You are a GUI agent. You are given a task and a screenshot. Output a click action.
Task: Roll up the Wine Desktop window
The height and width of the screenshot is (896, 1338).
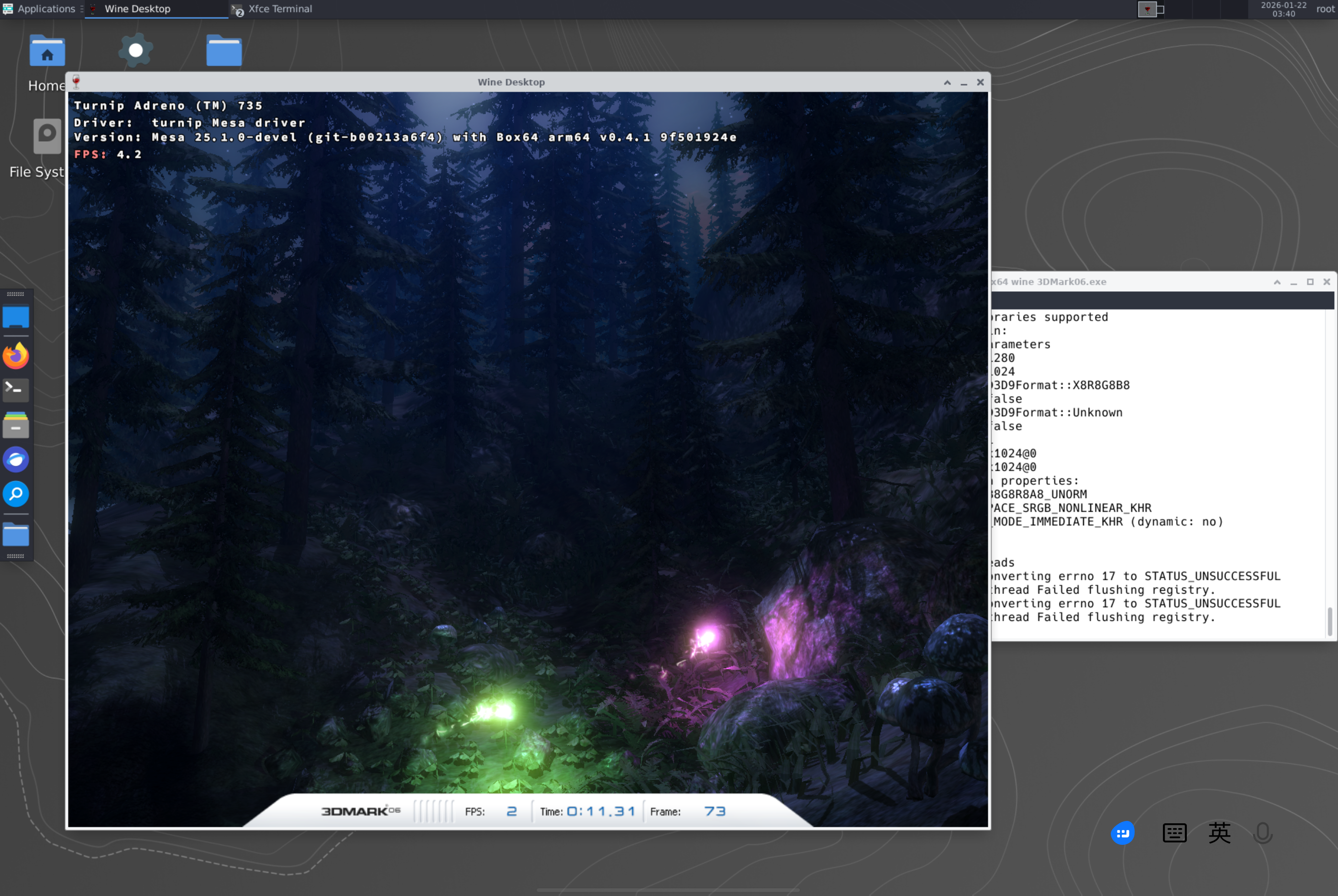[x=947, y=82]
